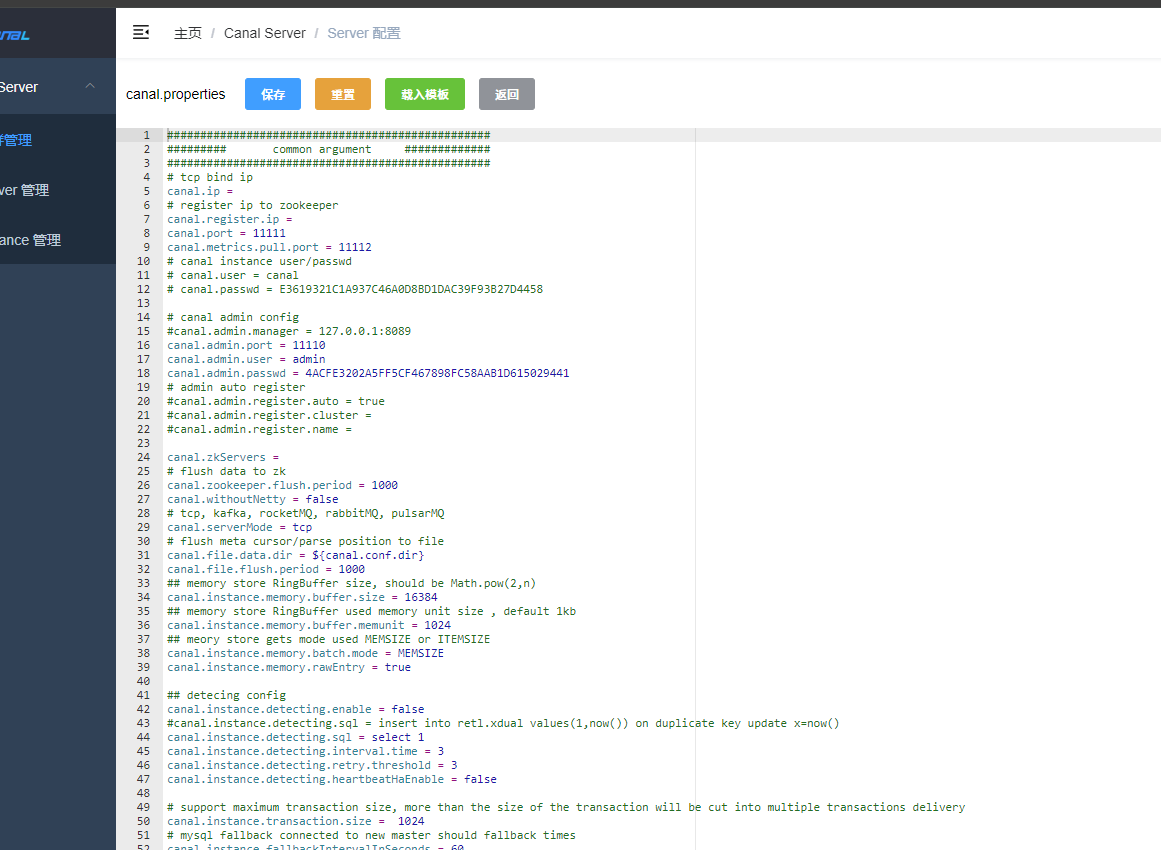Click the rawEntry true value
This screenshot has width=1161, height=850.
point(398,668)
